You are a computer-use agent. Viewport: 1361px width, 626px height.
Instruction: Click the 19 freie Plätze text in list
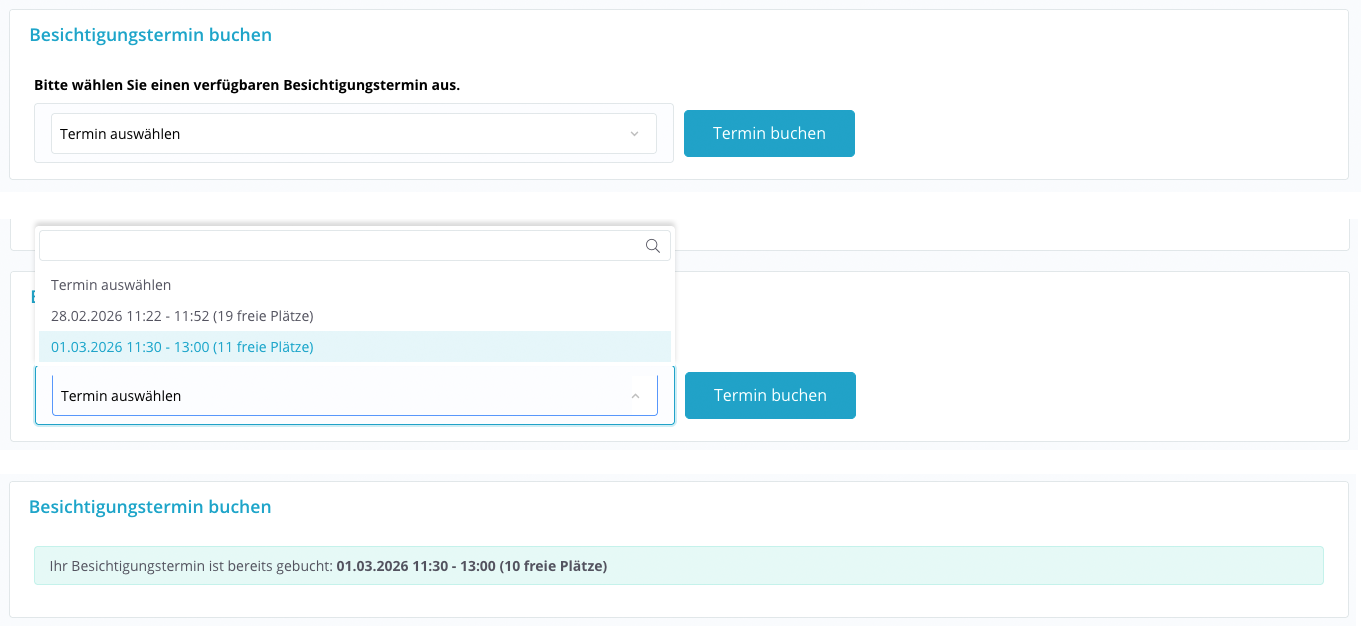(x=264, y=316)
